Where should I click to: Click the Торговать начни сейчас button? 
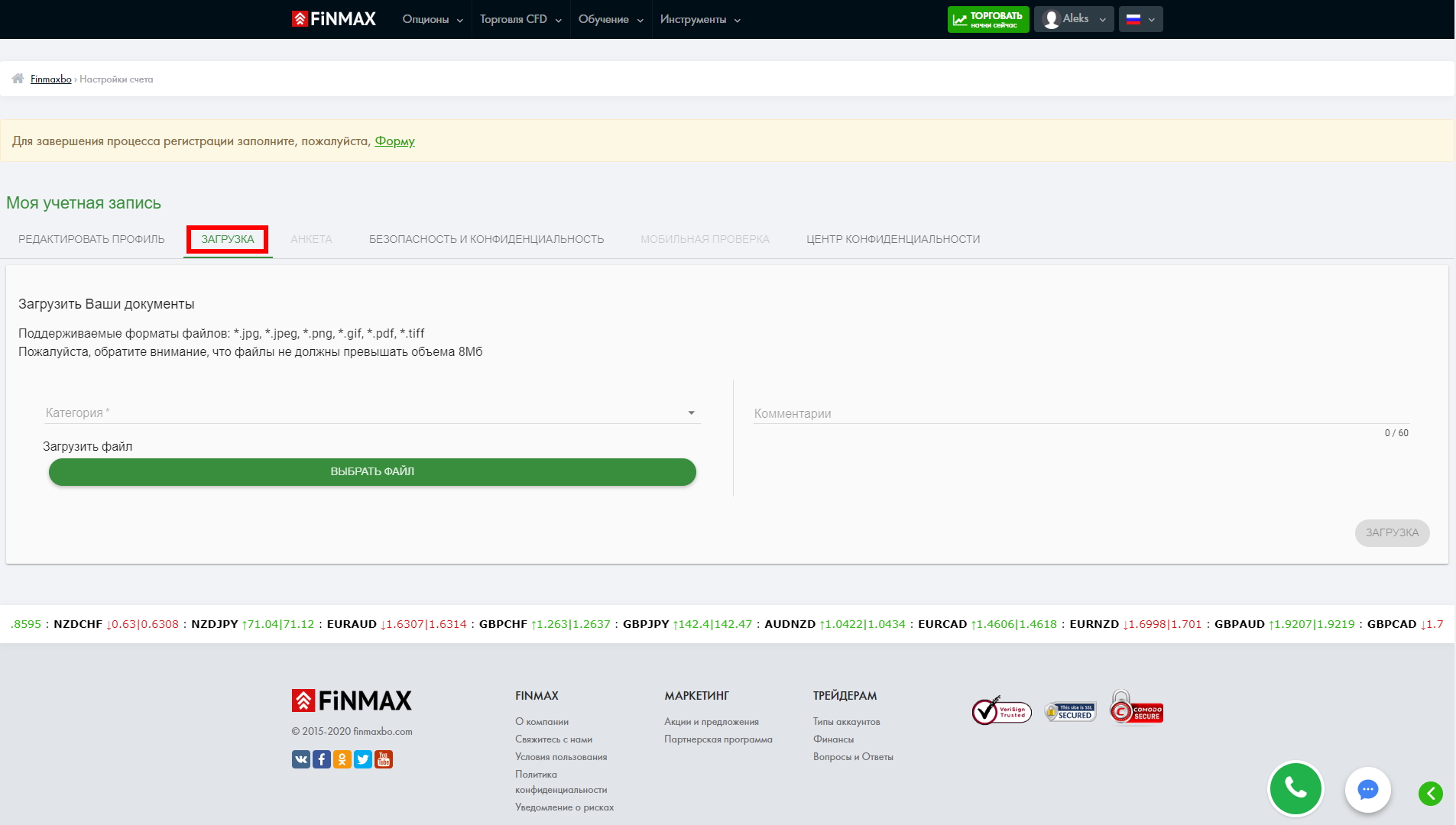[x=987, y=19]
